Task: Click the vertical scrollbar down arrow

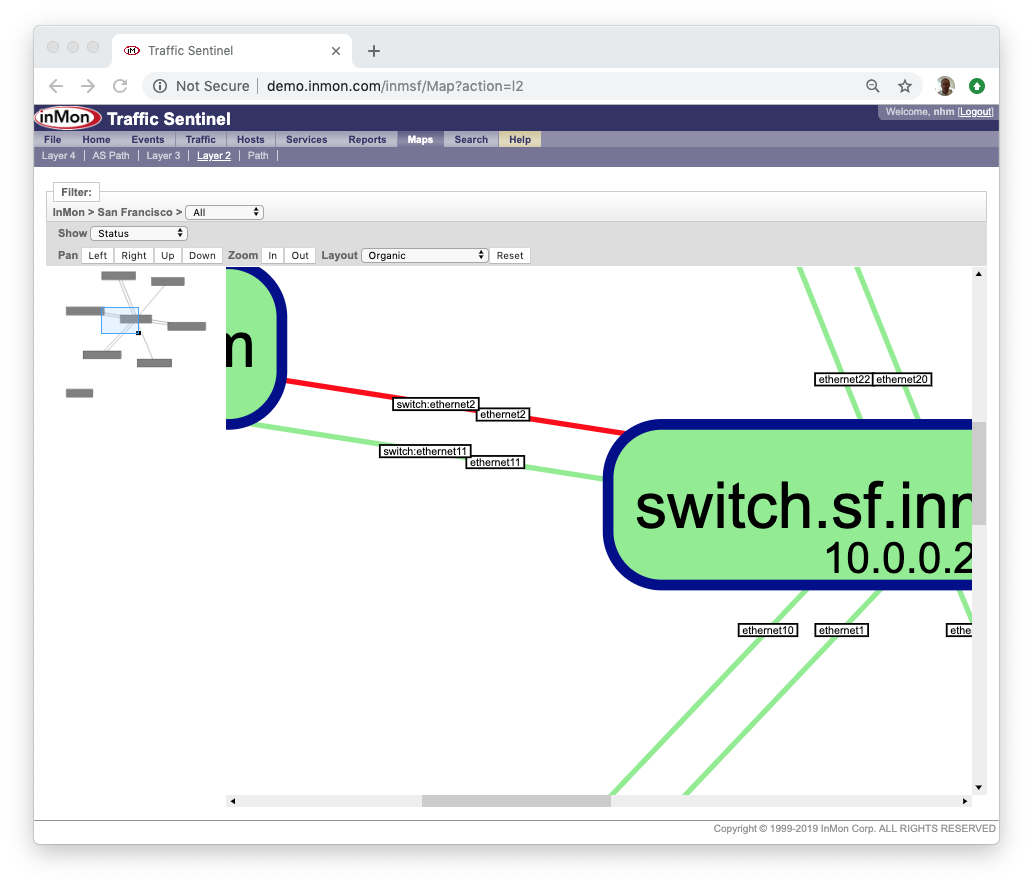Action: pyautogui.click(x=979, y=787)
